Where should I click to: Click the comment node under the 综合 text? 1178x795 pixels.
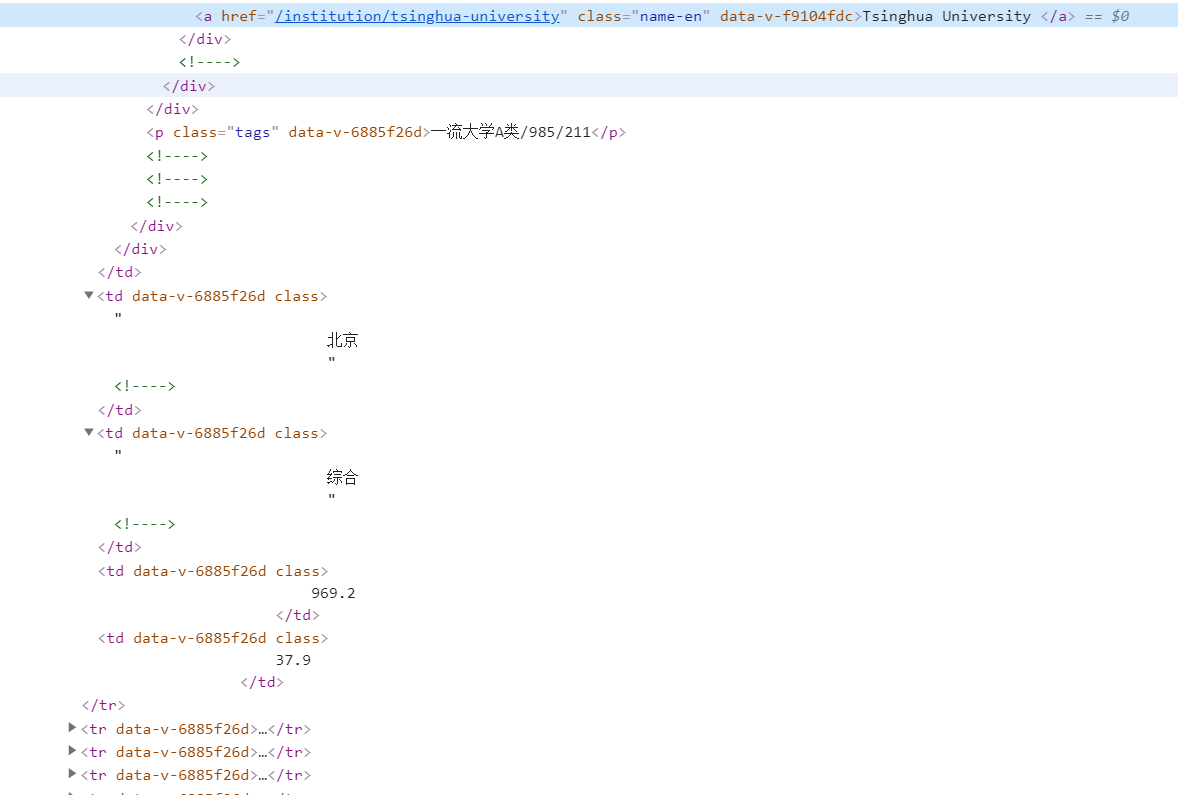(x=144, y=524)
